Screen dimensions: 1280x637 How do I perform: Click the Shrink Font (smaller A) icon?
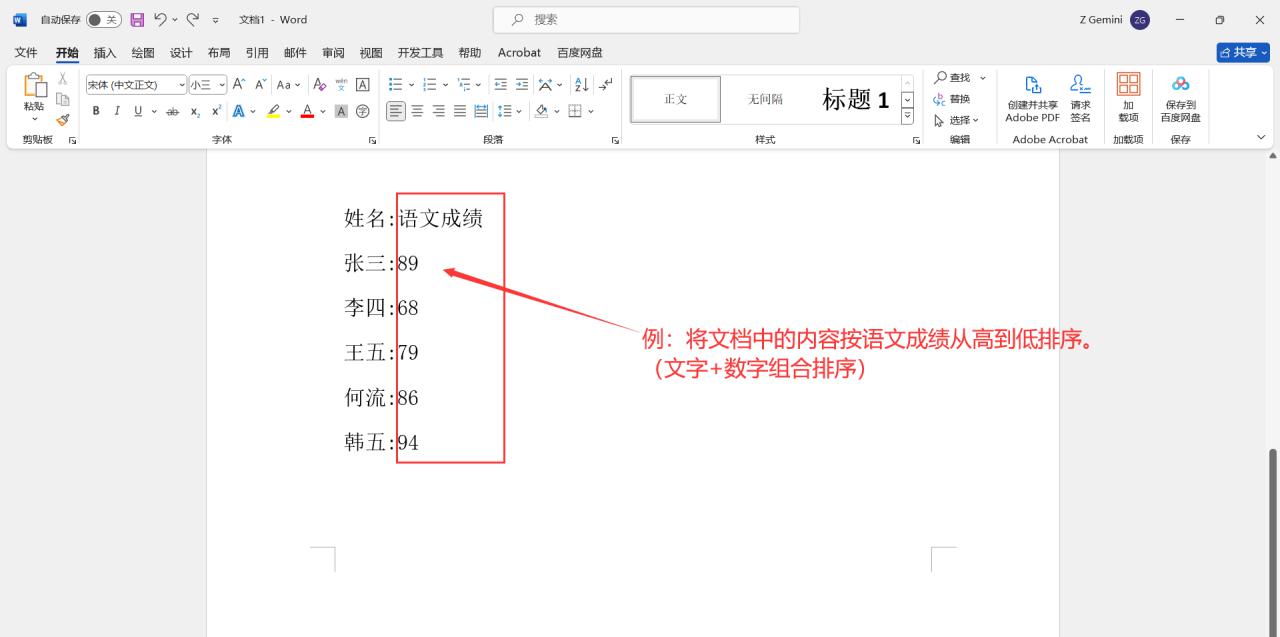pos(260,85)
